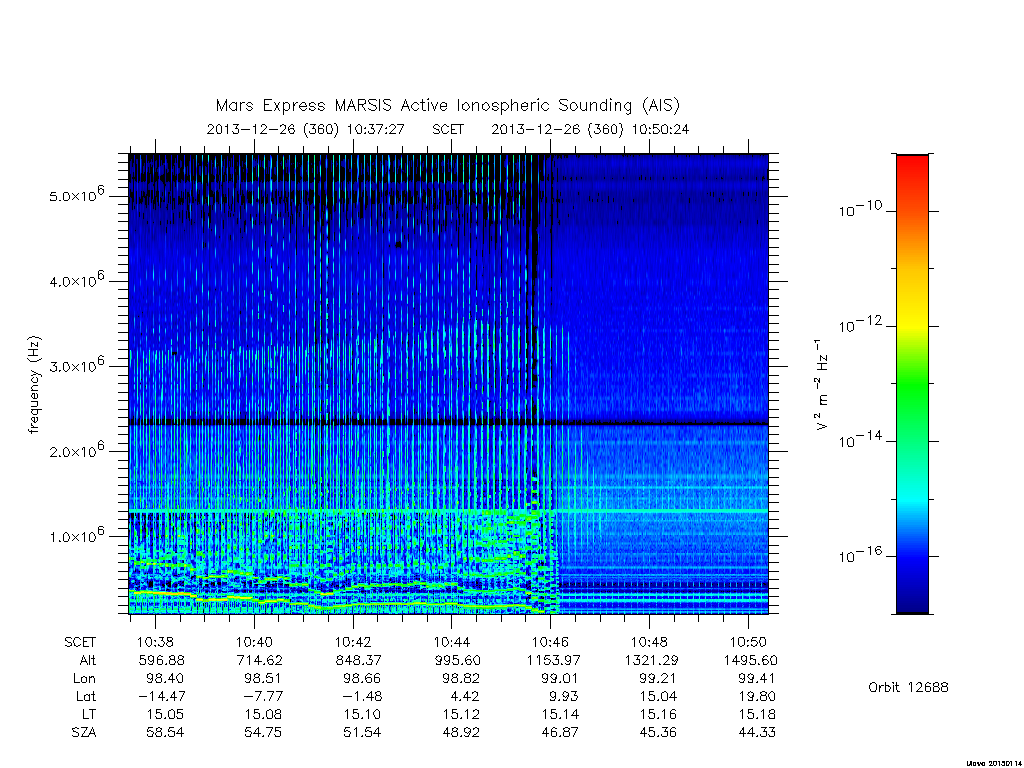This screenshot has height=768, width=1024.
Task: Click the dark horizontal band near 2.3 MHz
Action: click(x=448, y=423)
